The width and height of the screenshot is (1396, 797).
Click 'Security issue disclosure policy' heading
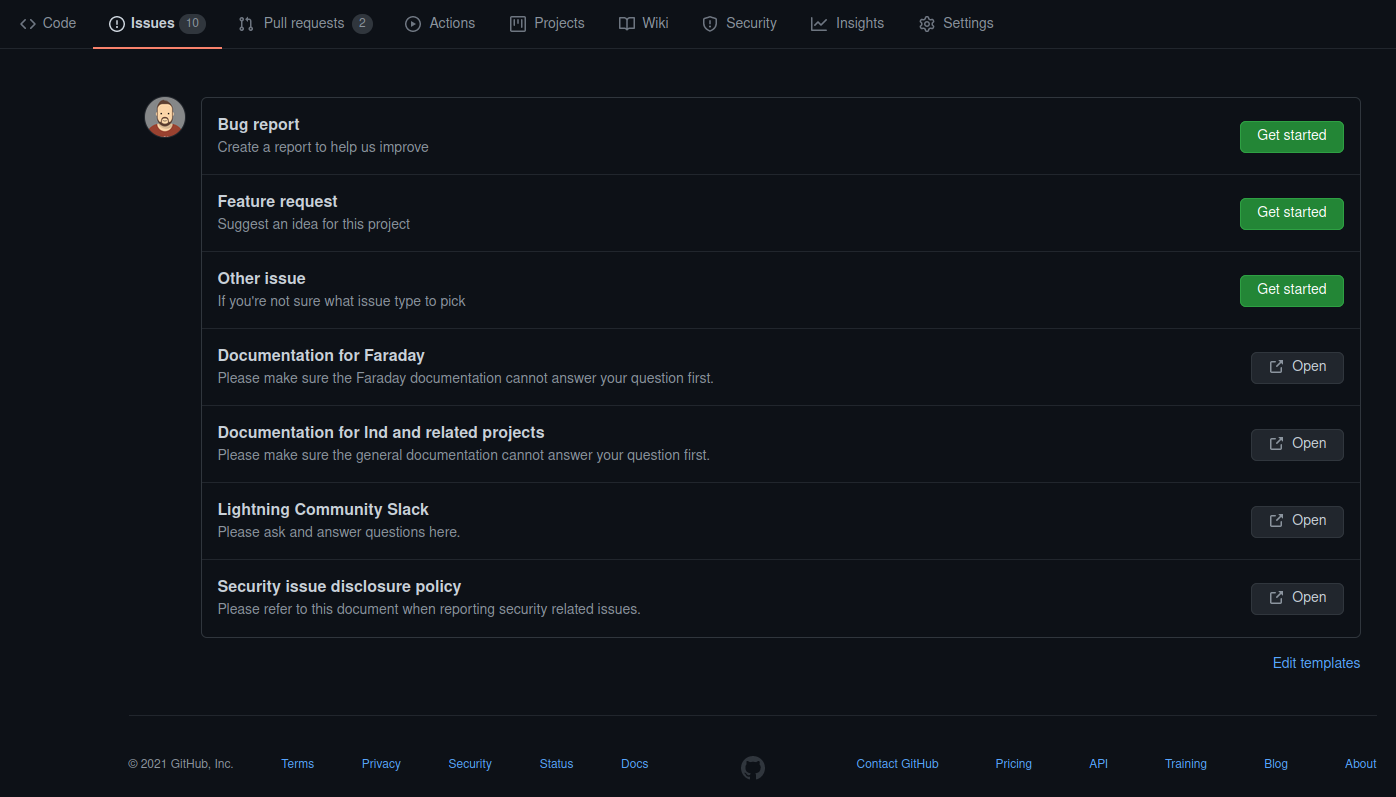(339, 586)
